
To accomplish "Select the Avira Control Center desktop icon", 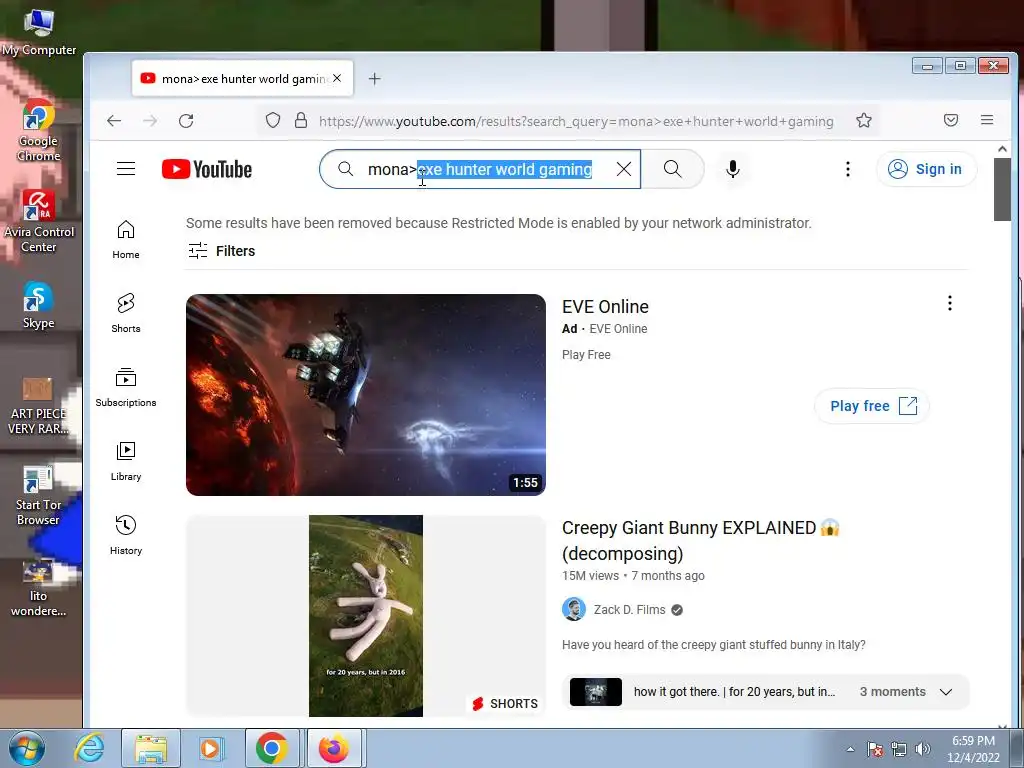I will pos(39,222).
